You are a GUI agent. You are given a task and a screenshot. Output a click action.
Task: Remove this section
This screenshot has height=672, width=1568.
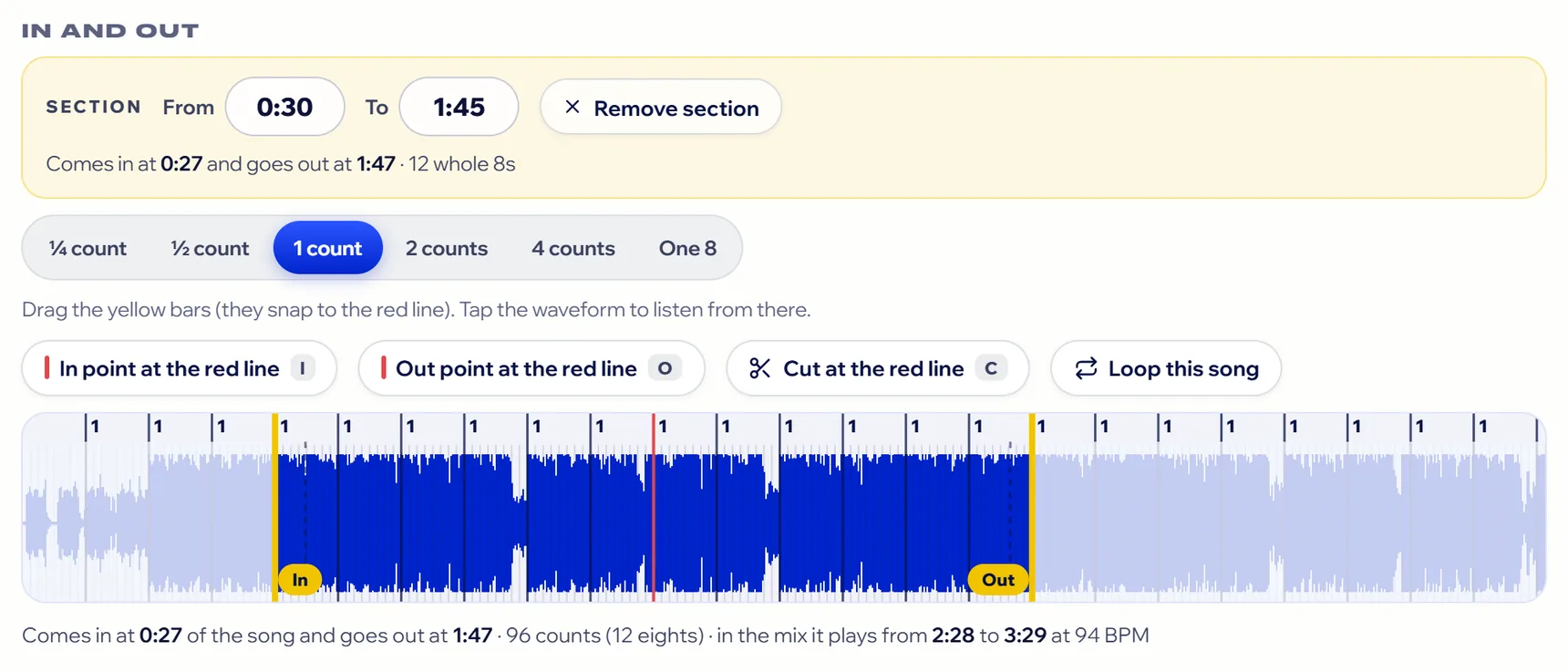661,108
